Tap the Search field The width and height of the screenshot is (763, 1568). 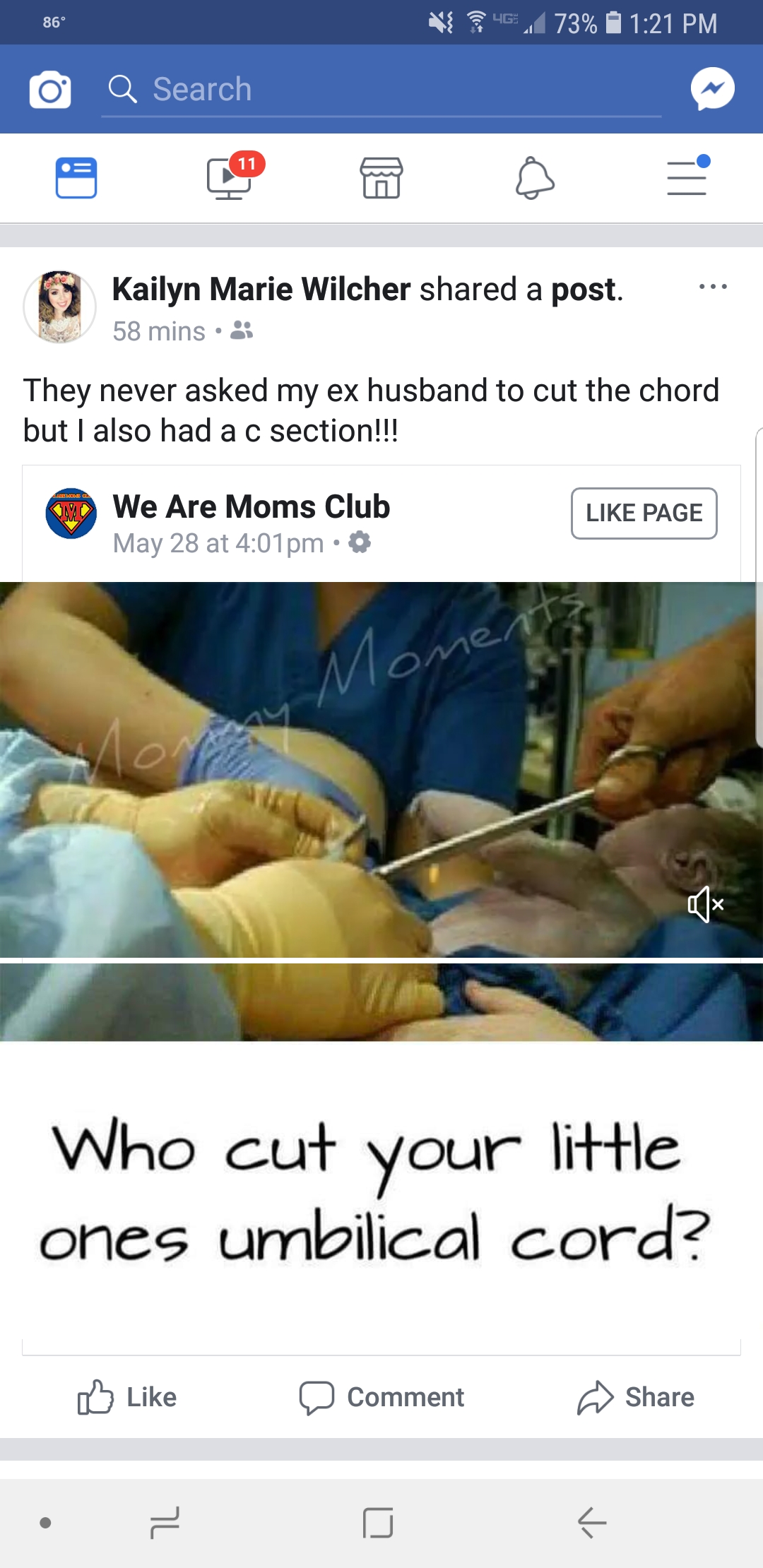tap(381, 90)
